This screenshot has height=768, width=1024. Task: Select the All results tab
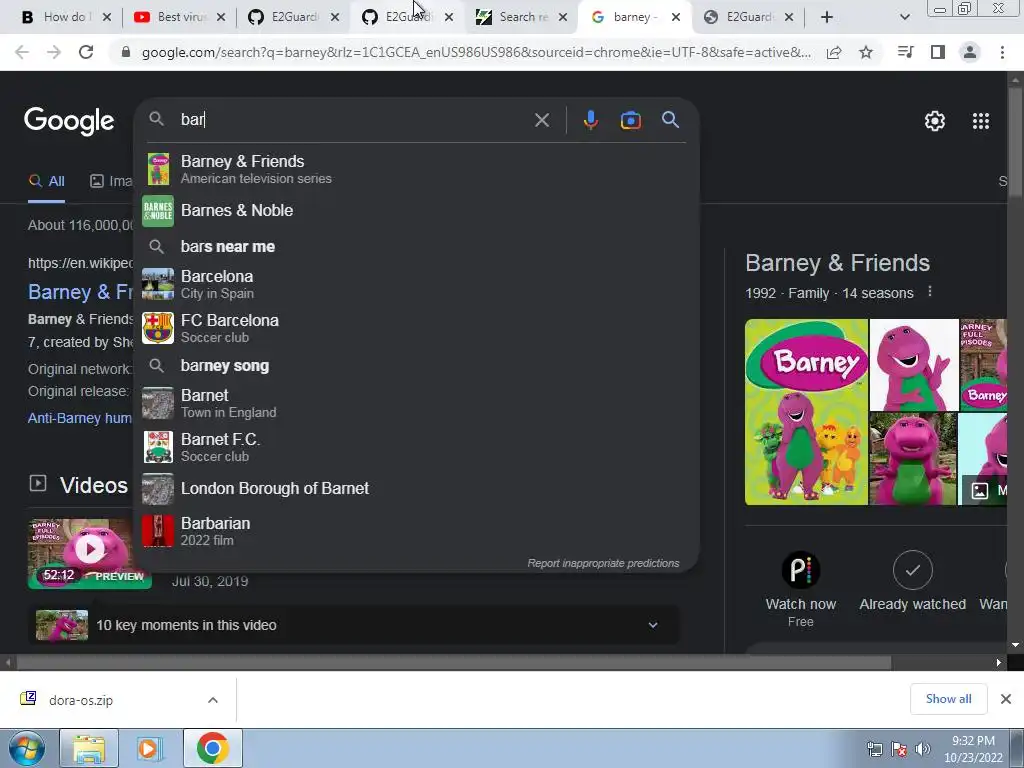(46, 181)
